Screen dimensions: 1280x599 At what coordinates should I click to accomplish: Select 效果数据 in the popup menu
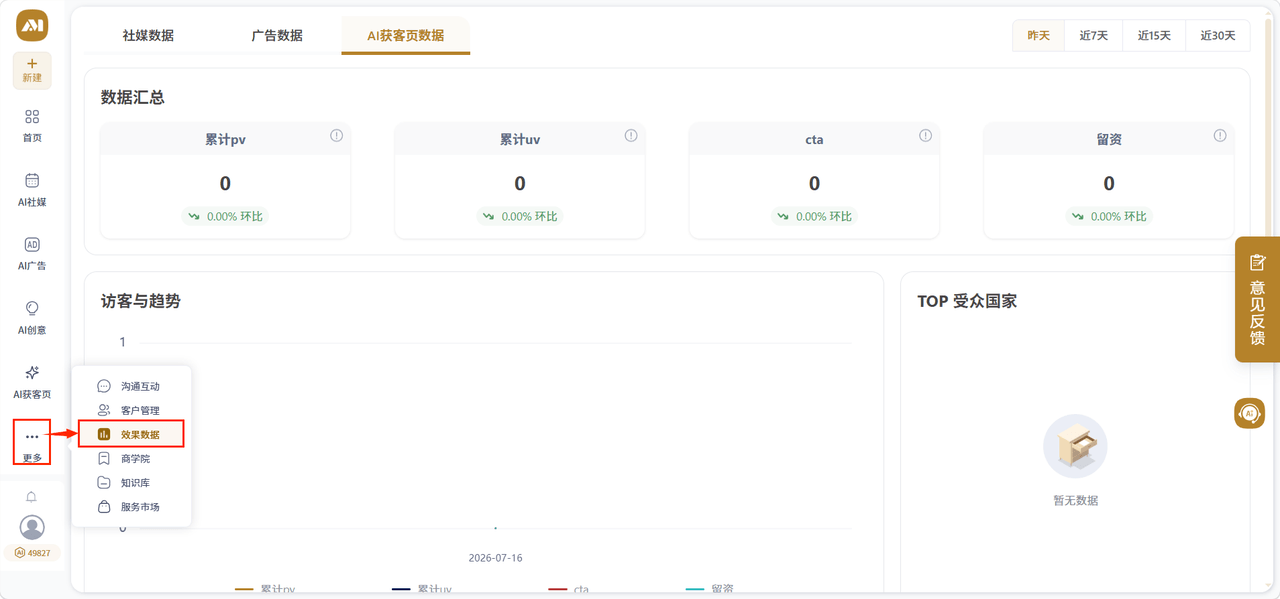[x=131, y=434]
